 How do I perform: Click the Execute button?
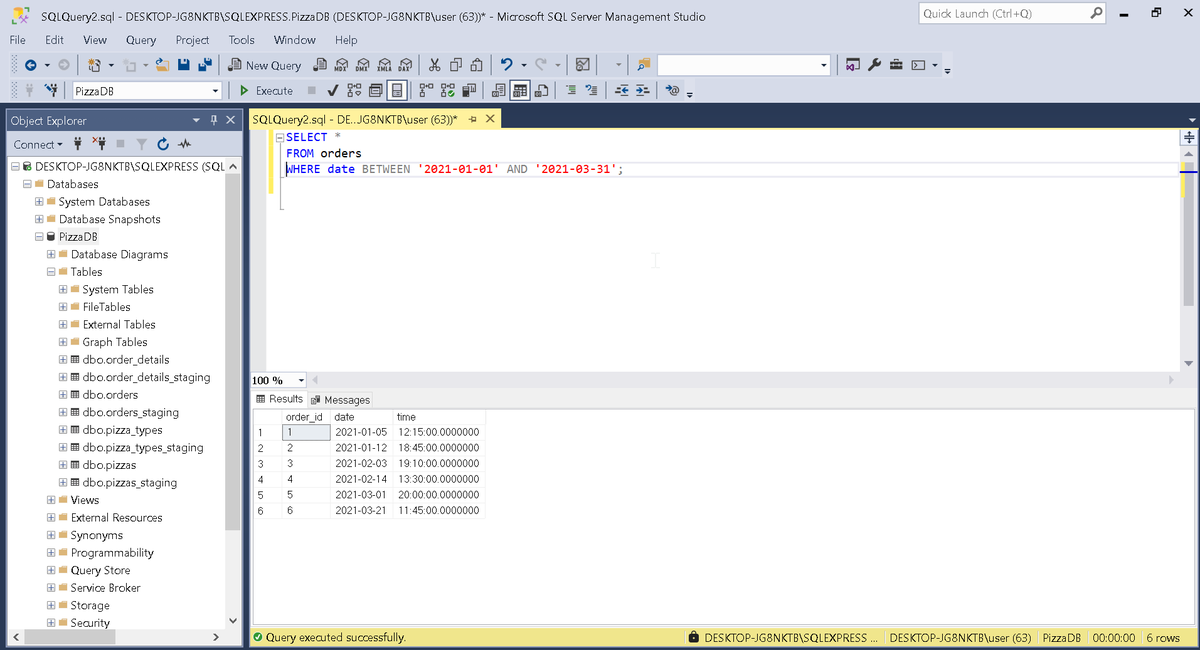point(267,91)
